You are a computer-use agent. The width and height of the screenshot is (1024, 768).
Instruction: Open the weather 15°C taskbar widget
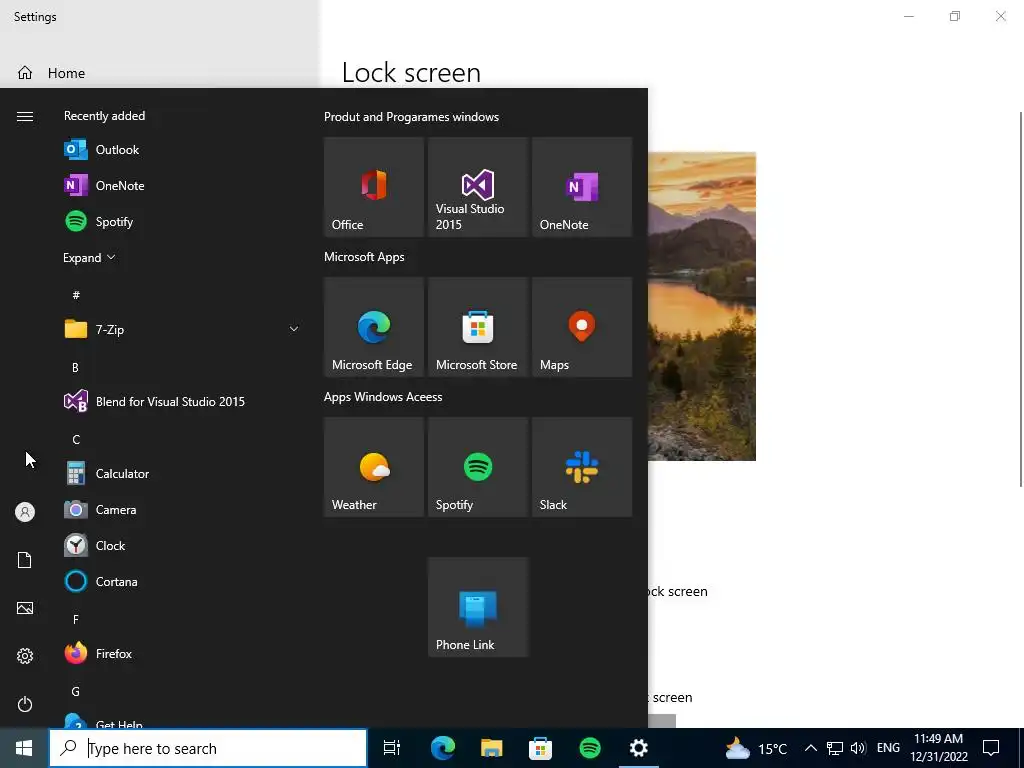coord(756,748)
